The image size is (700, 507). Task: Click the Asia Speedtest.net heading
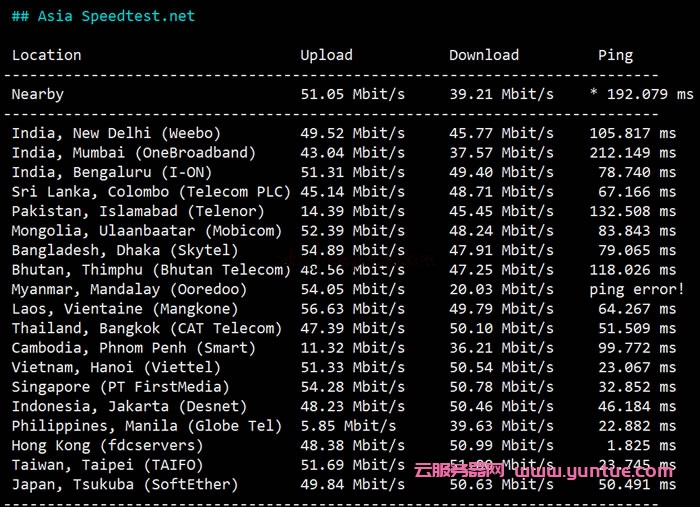pos(103,16)
